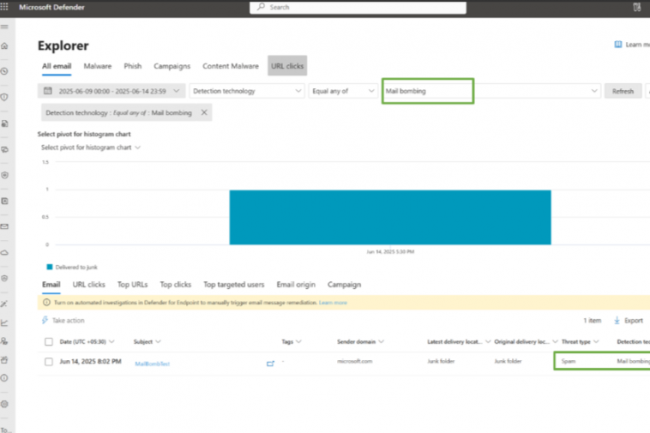
Task: Switch to the Campaigns tab
Action: pyautogui.click(x=172, y=66)
